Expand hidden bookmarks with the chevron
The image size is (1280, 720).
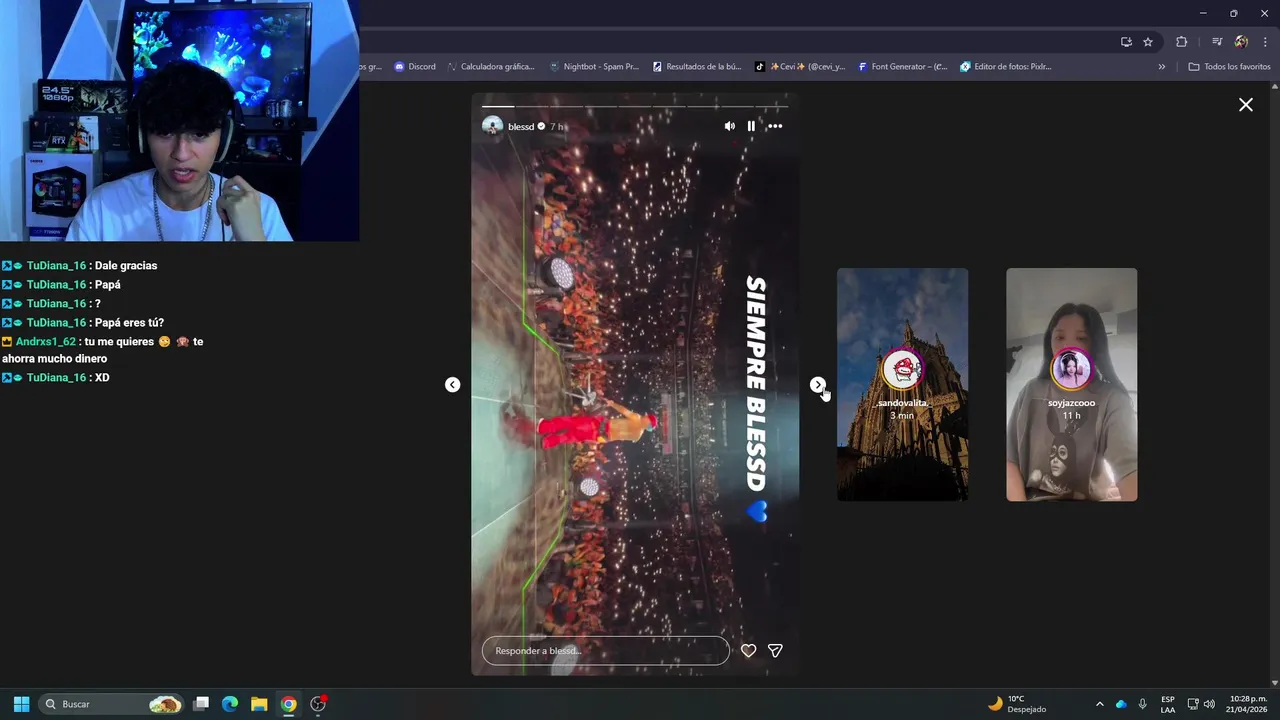pos(1162,67)
